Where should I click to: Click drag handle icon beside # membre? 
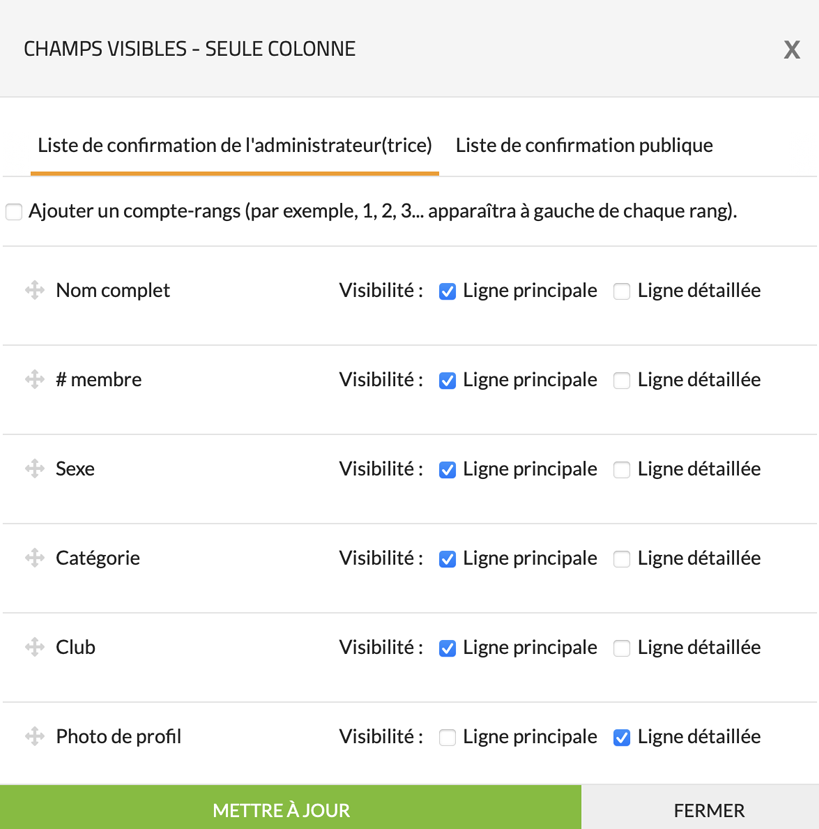35,380
